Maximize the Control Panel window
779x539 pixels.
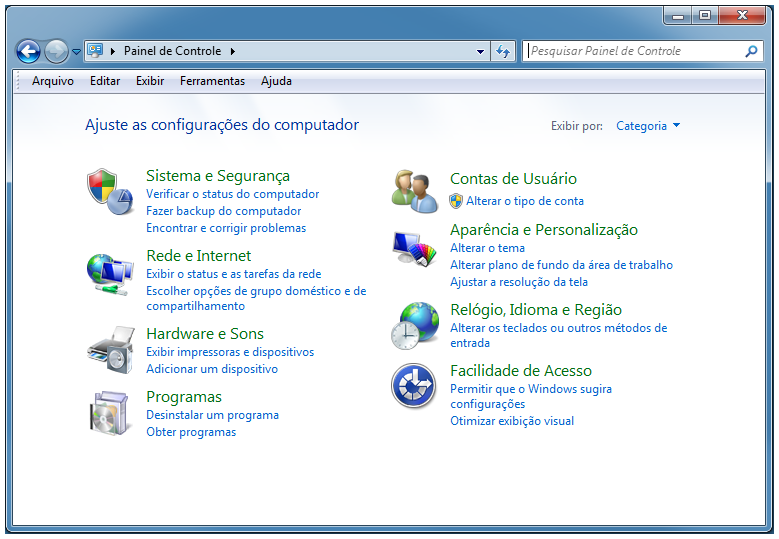point(704,15)
